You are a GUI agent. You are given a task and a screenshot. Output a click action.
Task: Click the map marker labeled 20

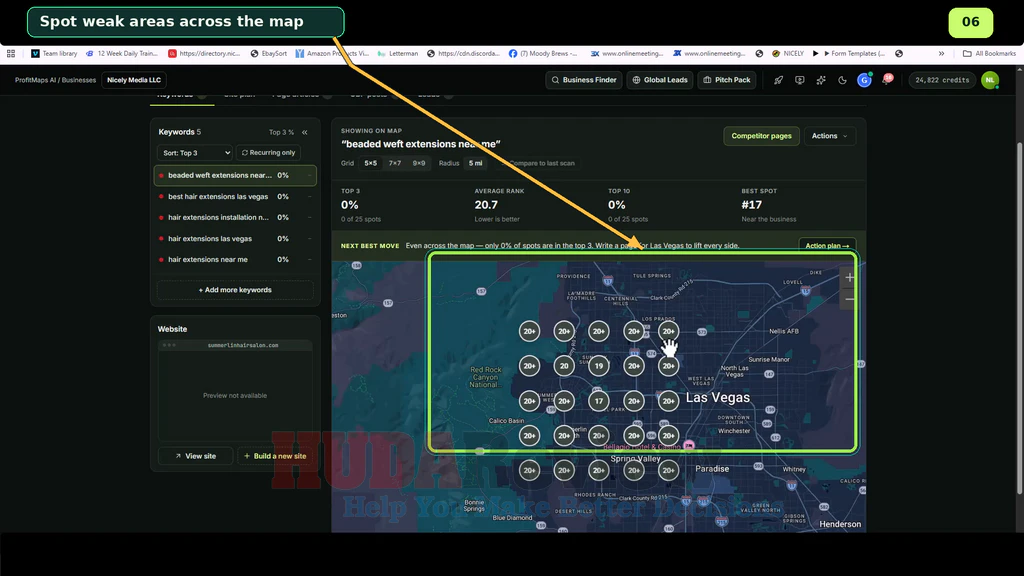click(564, 366)
